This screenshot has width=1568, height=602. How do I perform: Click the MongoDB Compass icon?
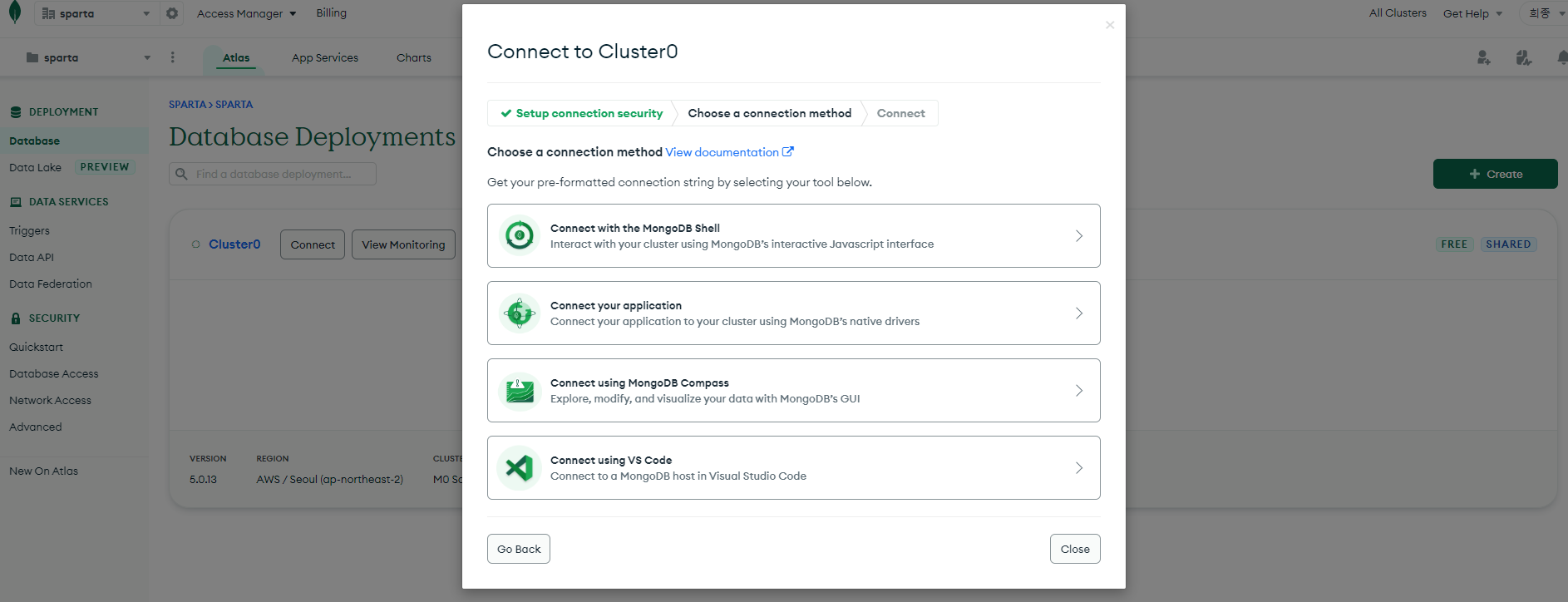pyautogui.click(x=520, y=391)
